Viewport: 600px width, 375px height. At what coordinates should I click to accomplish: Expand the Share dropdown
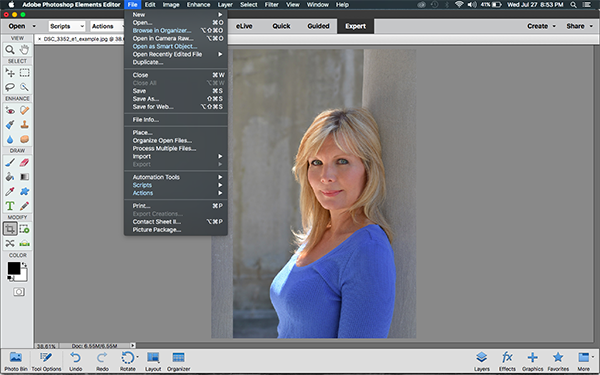point(591,26)
